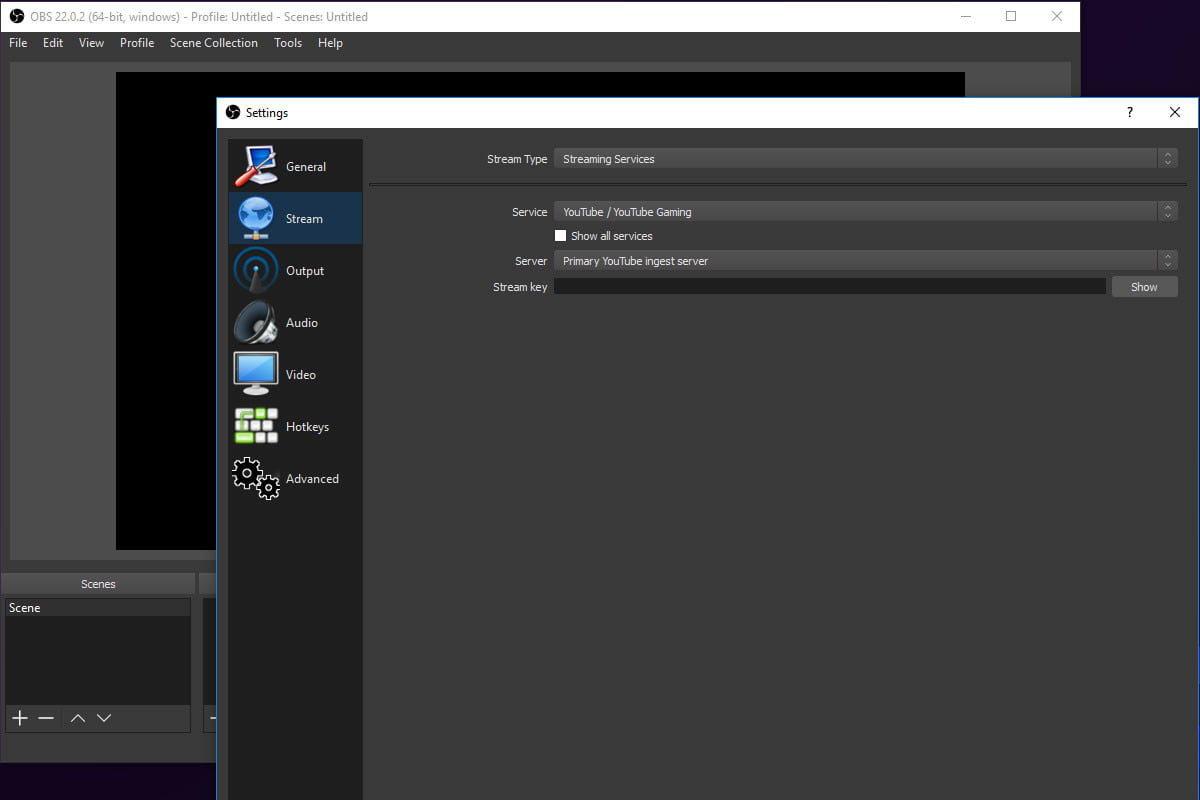Open the Audio settings section
The image size is (1200, 800).
295,322
